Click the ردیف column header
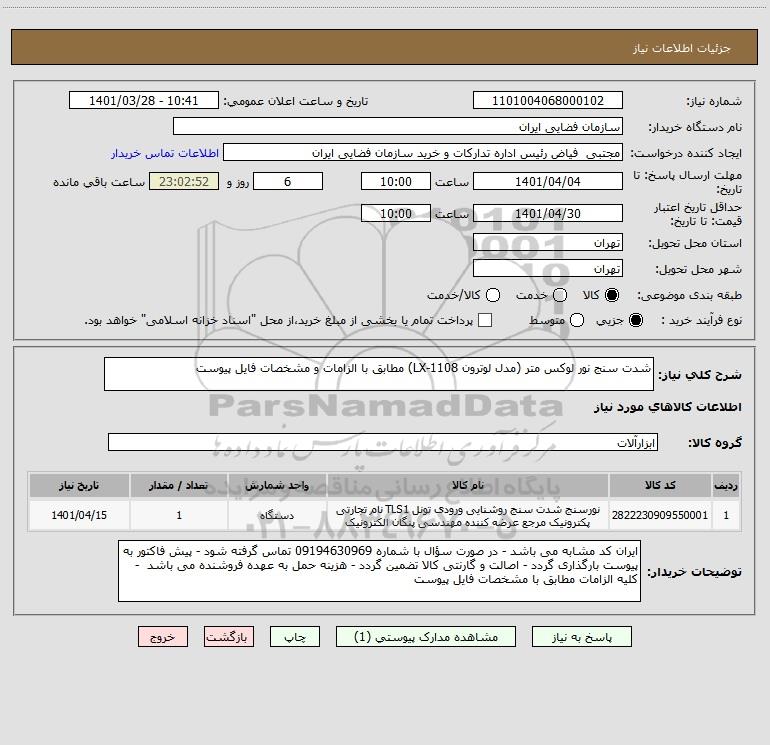Image resolution: width=770 pixels, height=745 pixels. [726, 485]
